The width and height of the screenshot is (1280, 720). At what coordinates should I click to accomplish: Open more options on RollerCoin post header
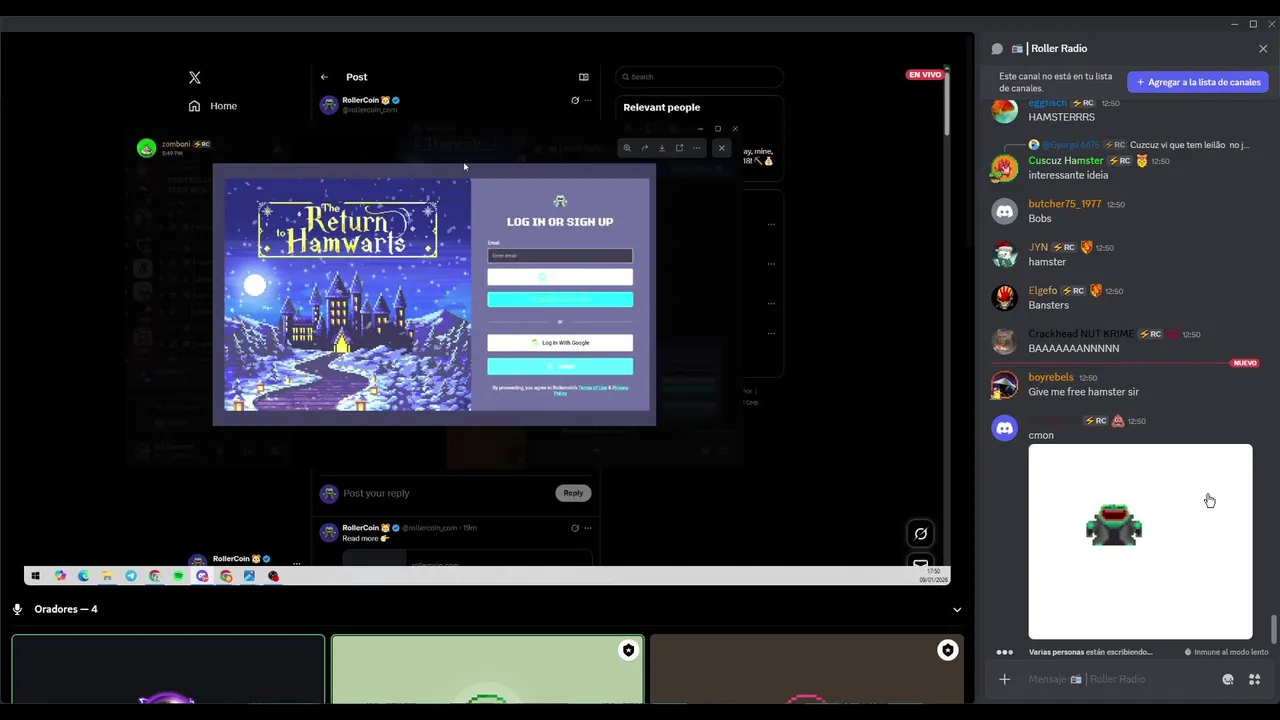[x=588, y=100]
